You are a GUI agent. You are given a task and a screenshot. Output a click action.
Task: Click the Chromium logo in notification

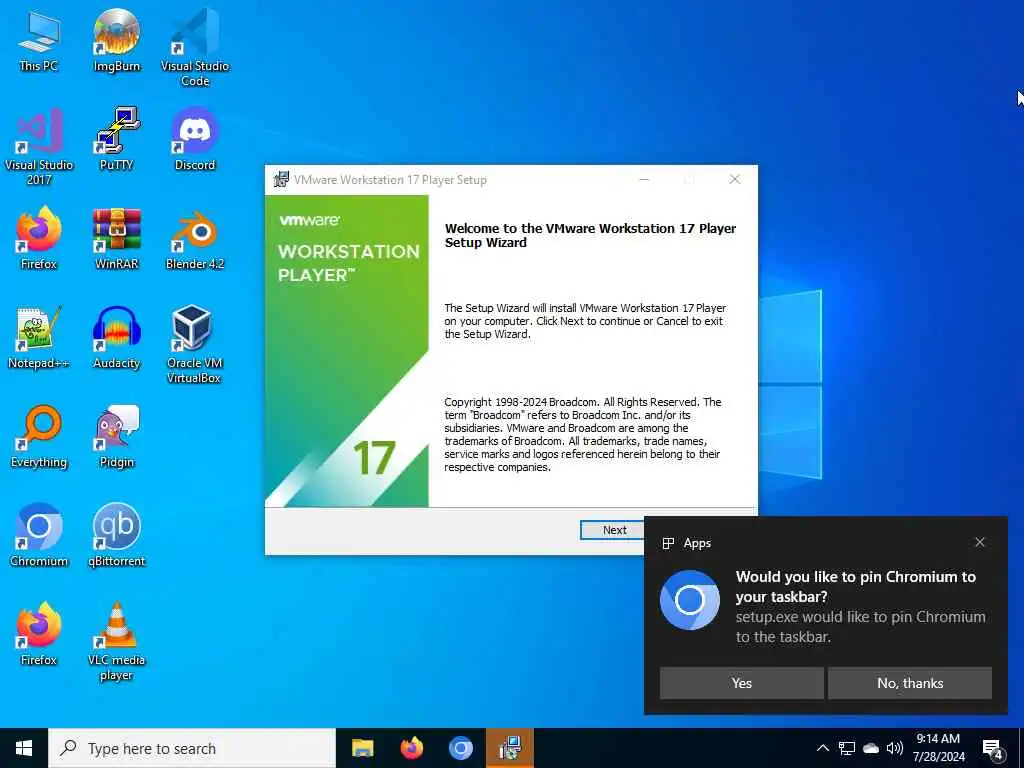690,600
